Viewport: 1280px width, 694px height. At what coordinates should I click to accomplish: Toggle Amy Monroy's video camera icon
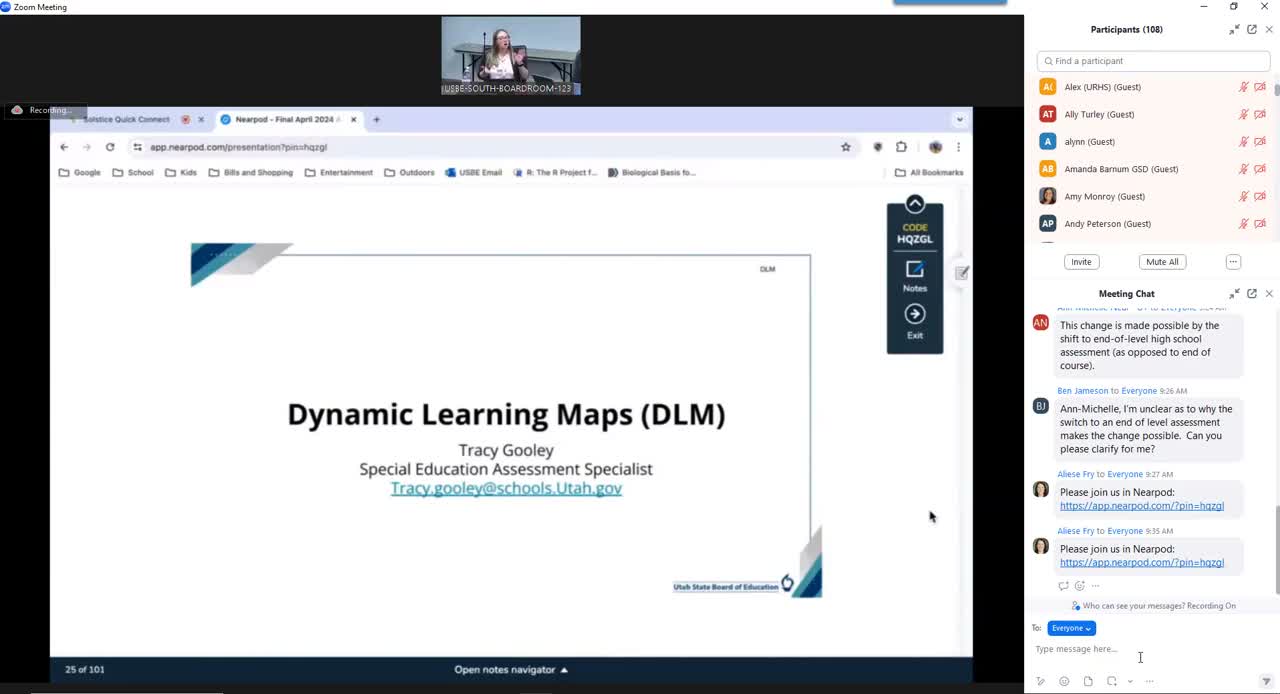[x=1260, y=197]
